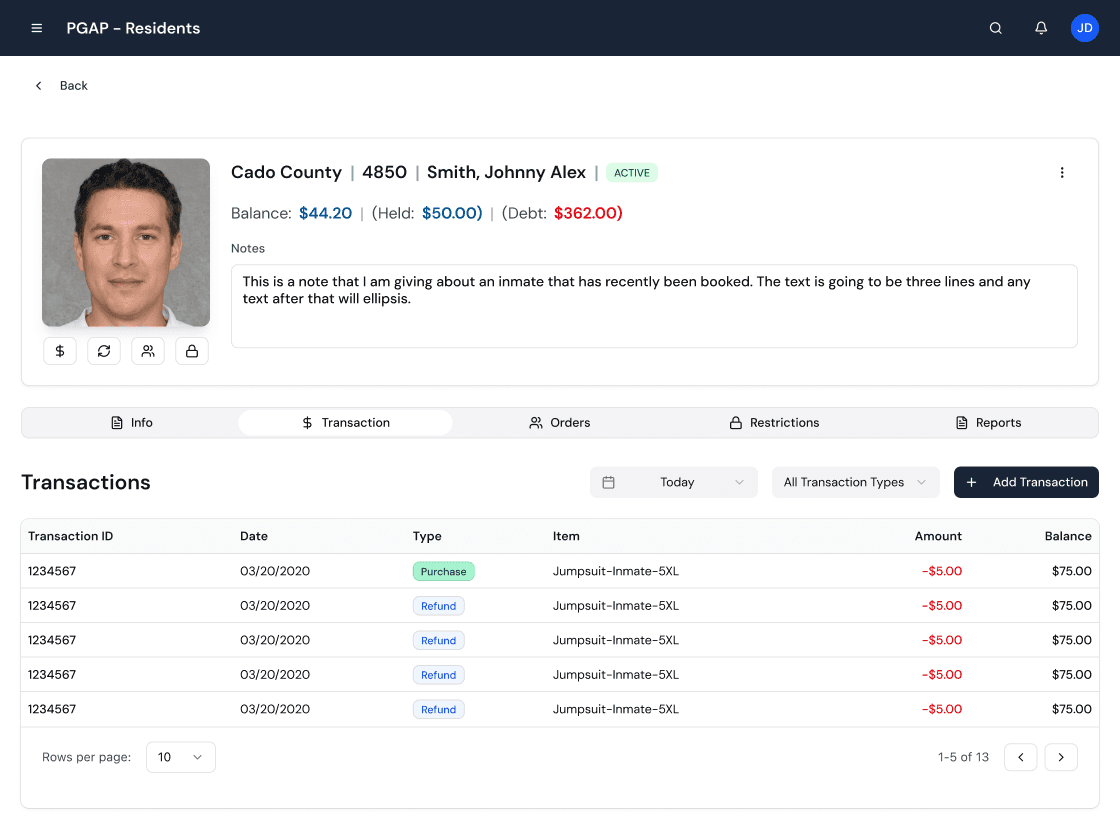Open the three-dot resident options menu
The height and width of the screenshot is (829, 1120).
[1061, 173]
